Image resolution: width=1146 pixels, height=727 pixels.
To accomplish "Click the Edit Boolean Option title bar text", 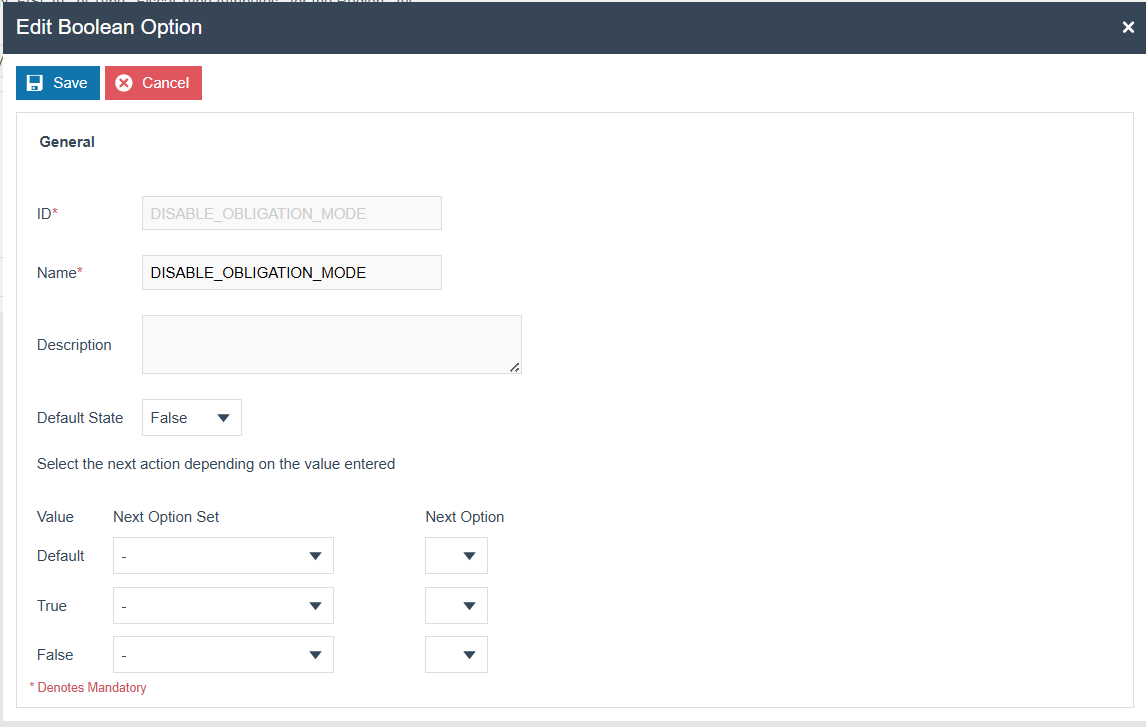I will coord(109,28).
